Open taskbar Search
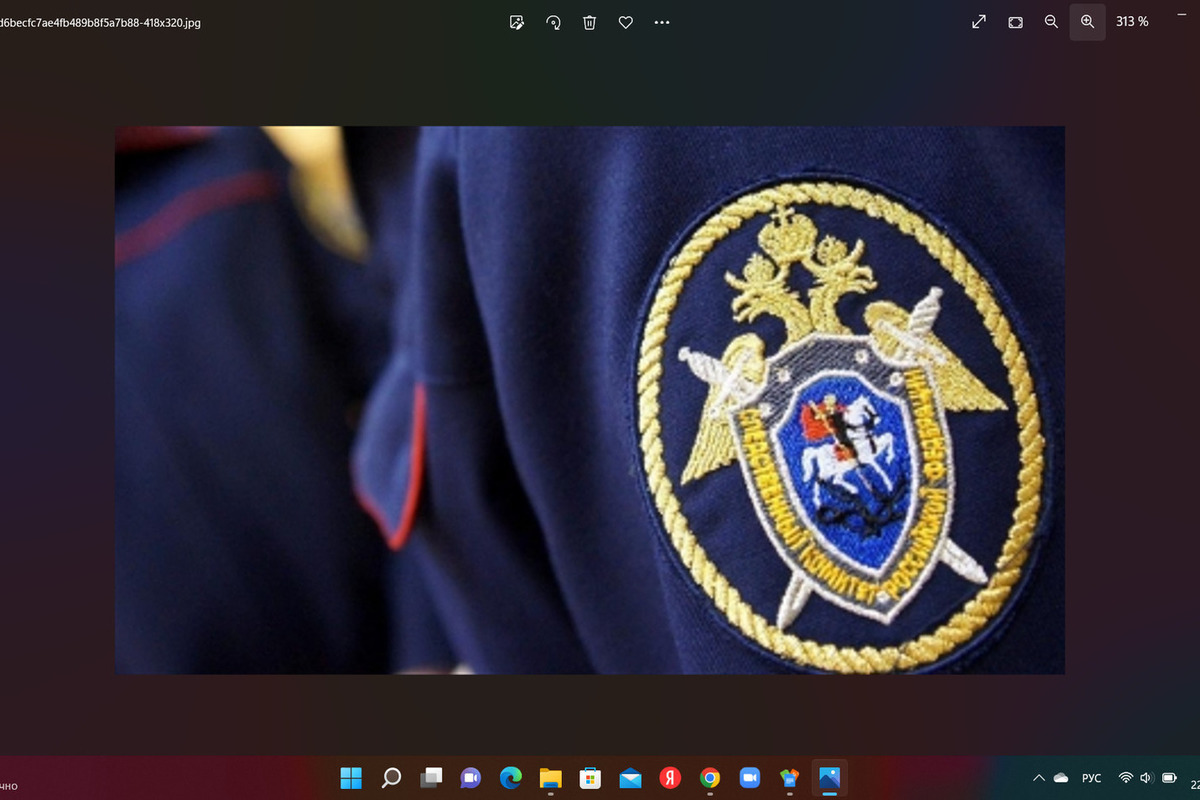Viewport: 1200px width, 800px height. tap(391, 778)
